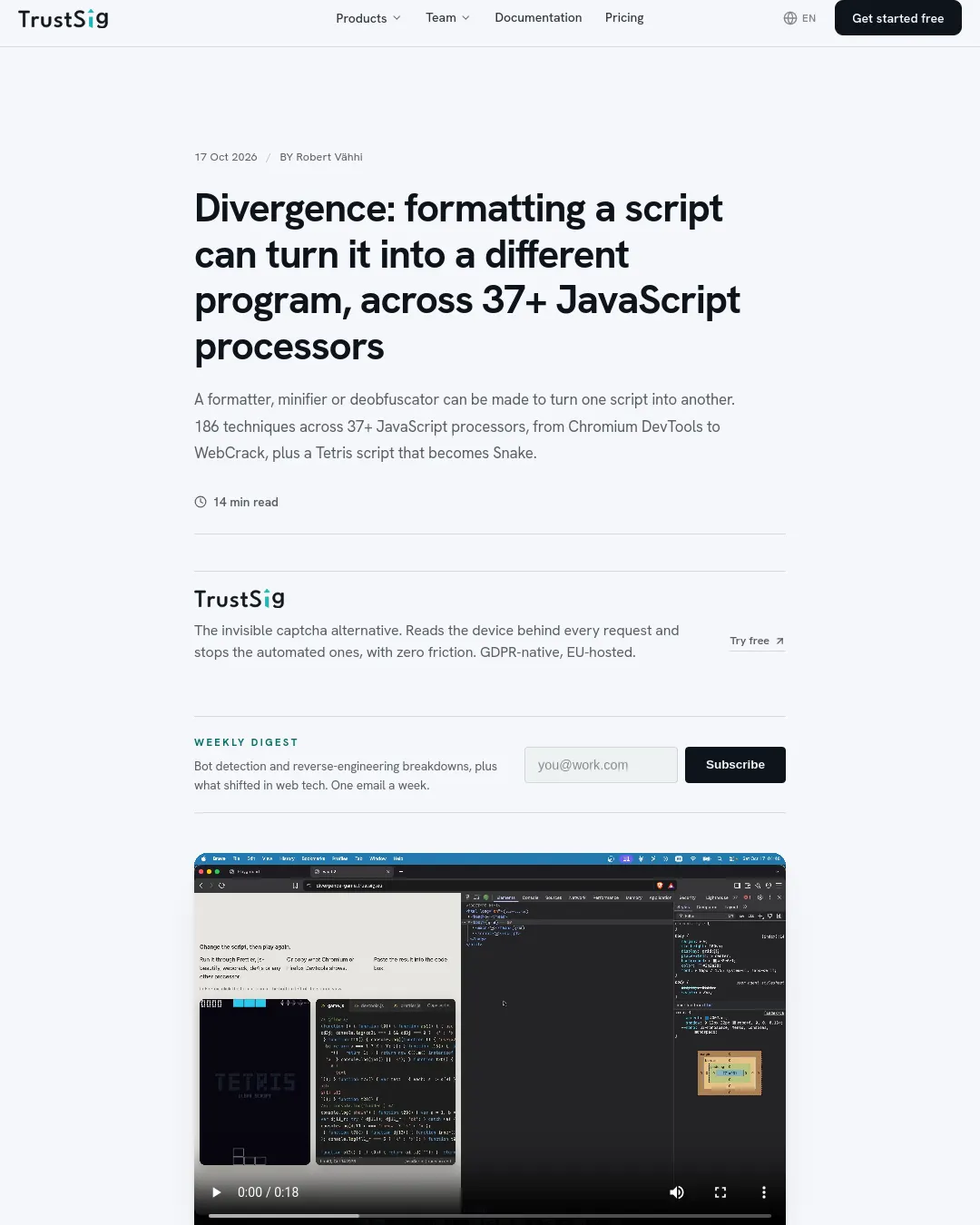Click the article headline starting "Divergence: formatting"
This screenshot has width=980, height=1225.
pyautogui.click(x=467, y=278)
